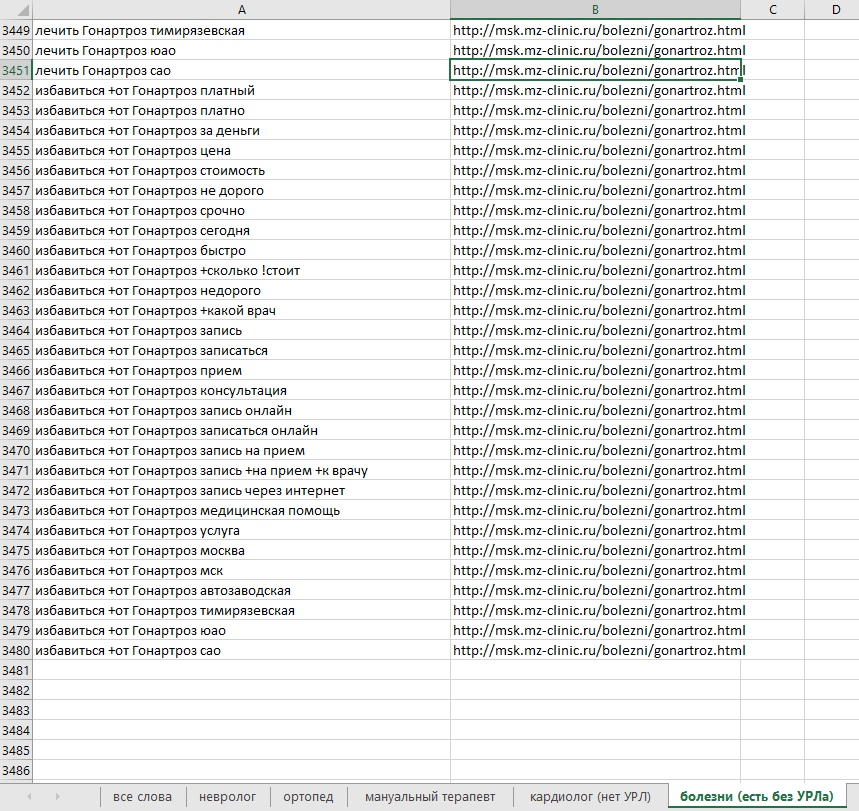Select row 3451 header
The width and height of the screenshot is (859, 811).
click(16, 70)
